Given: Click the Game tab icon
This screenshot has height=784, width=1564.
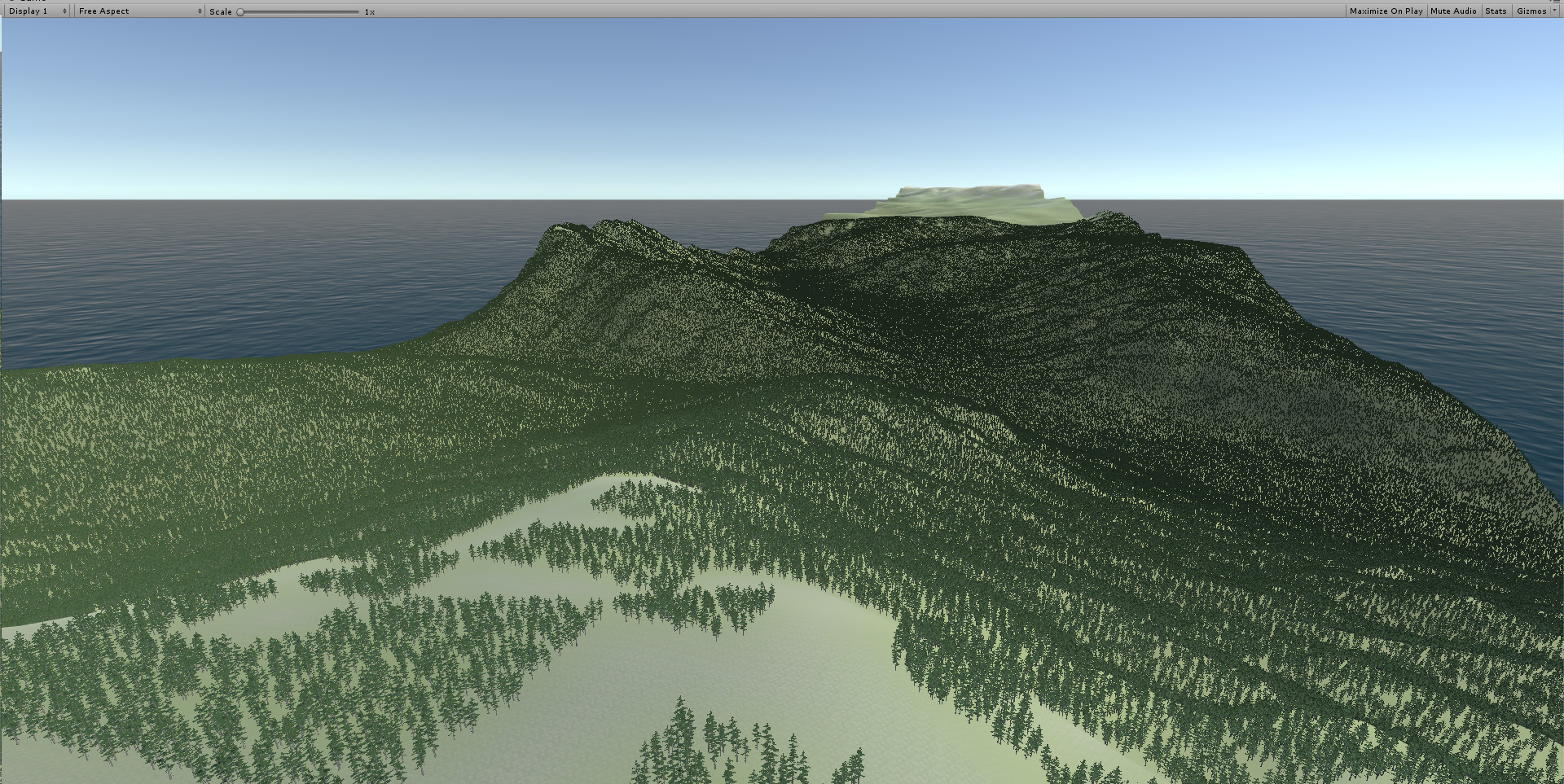Looking at the screenshot, I should click(10, 2).
